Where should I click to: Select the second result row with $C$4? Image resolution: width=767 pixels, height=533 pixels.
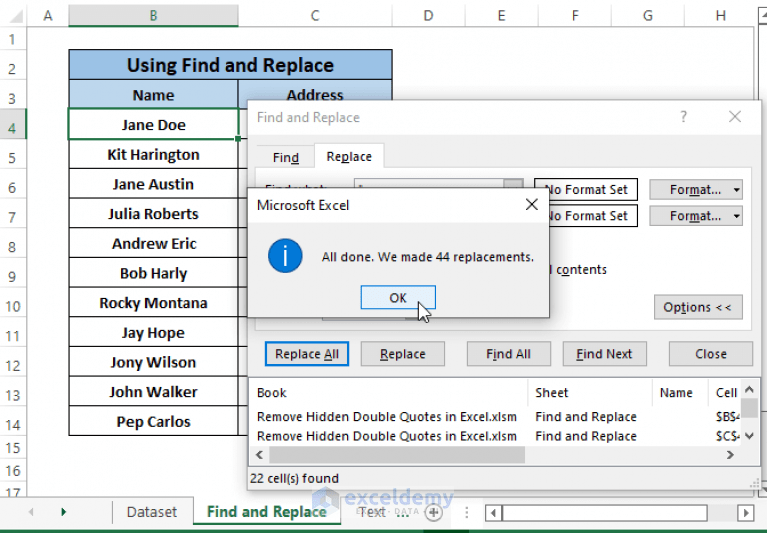(496, 436)
